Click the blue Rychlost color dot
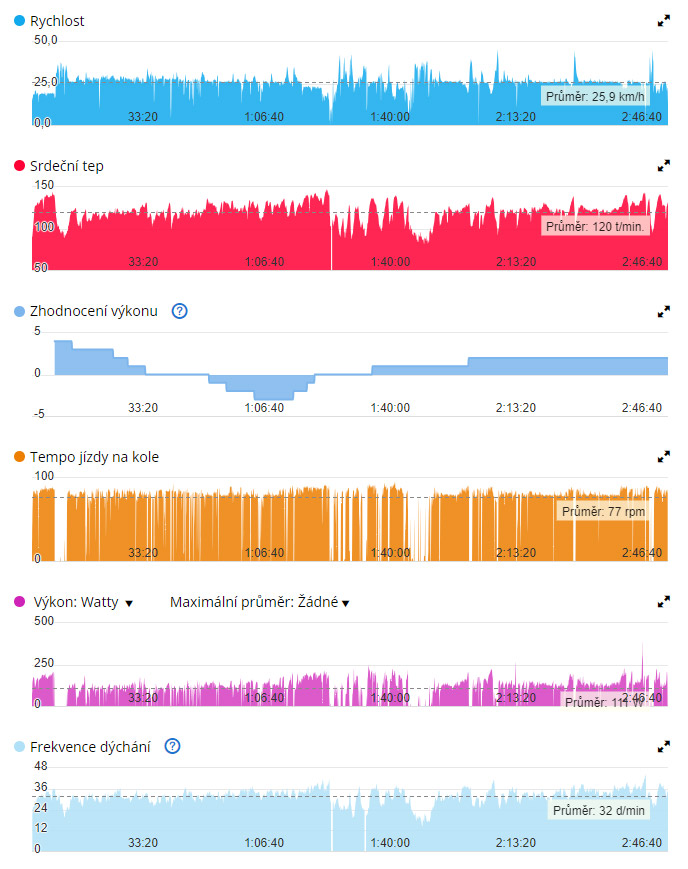 20,20
